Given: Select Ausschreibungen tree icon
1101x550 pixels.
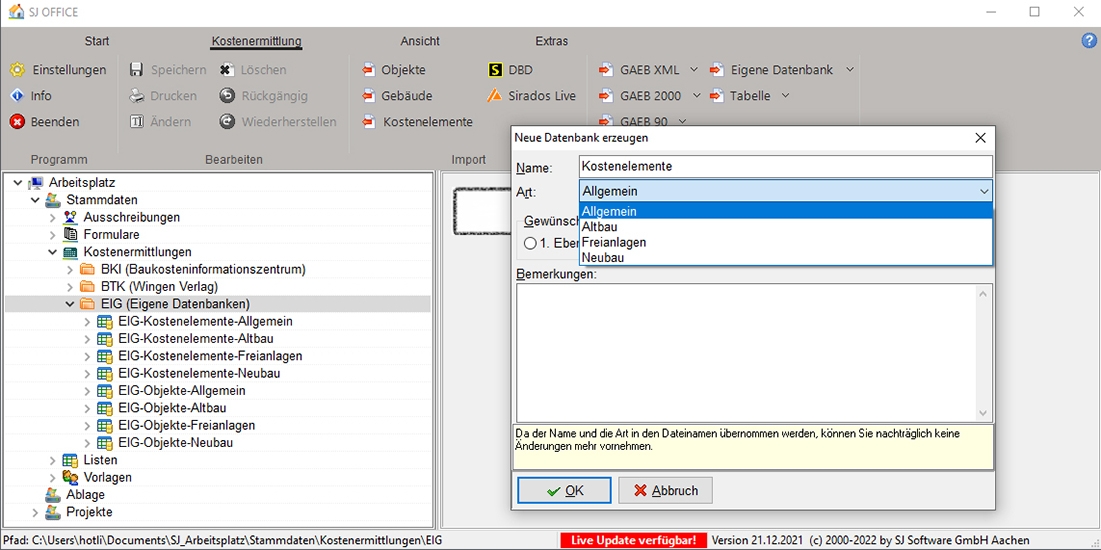Looking at the screenshot, I should click(70, 217).
